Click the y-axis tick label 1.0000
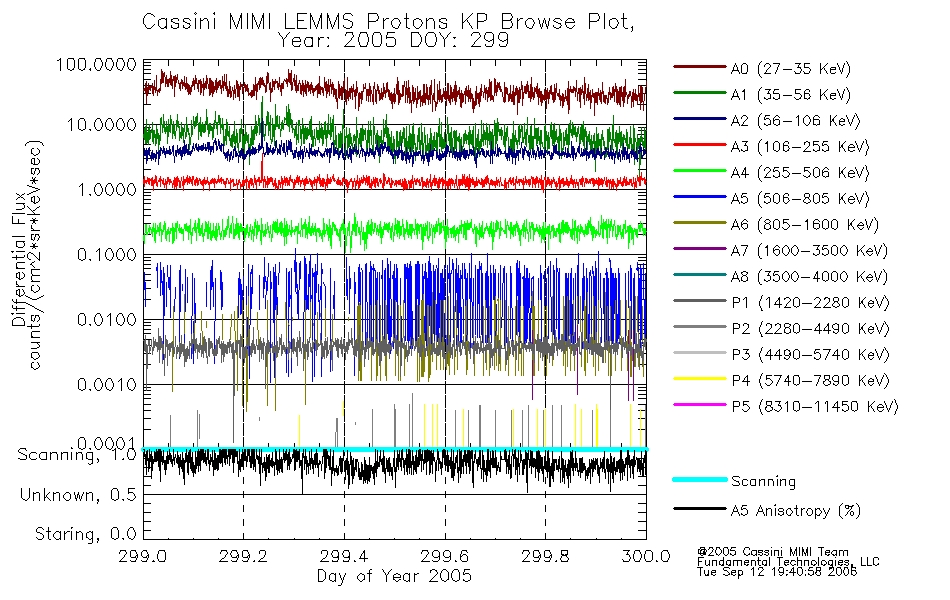Screen dimensions: 950x600 (x=107, y=190)
